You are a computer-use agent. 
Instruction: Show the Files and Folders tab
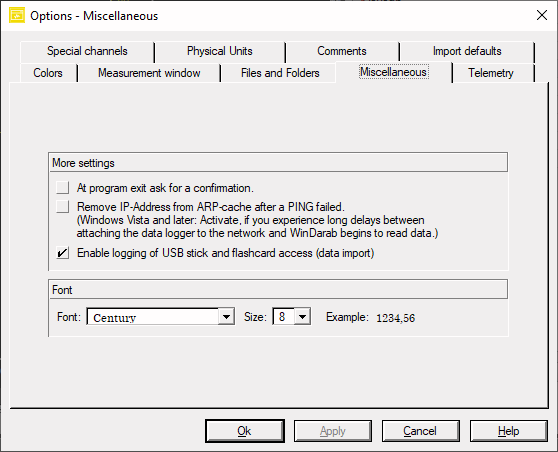point(280,73)
